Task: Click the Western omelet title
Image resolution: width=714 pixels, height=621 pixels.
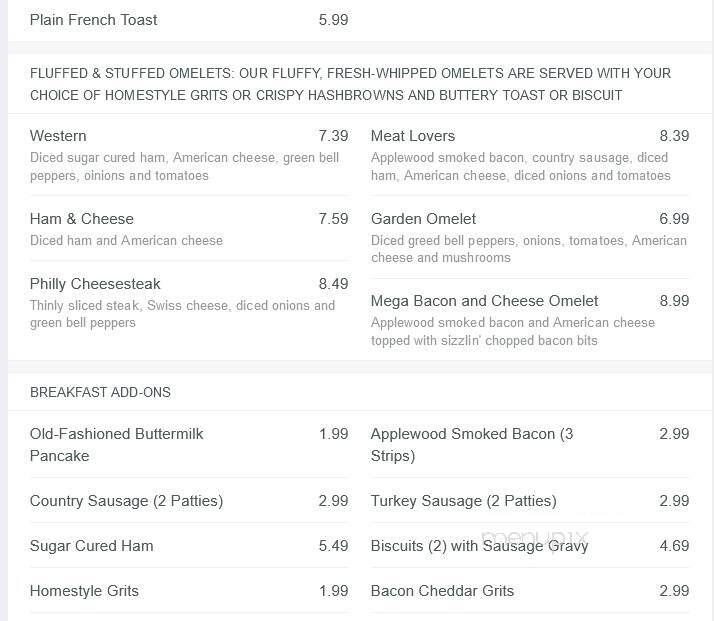Action: coord(58,136)
